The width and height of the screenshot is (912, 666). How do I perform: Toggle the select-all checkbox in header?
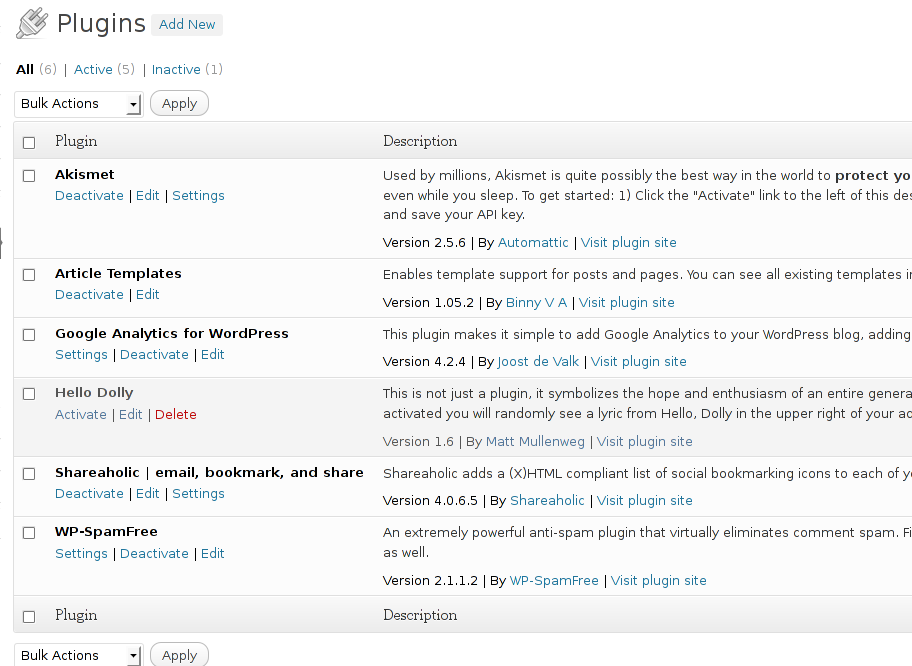click(29, 143)
